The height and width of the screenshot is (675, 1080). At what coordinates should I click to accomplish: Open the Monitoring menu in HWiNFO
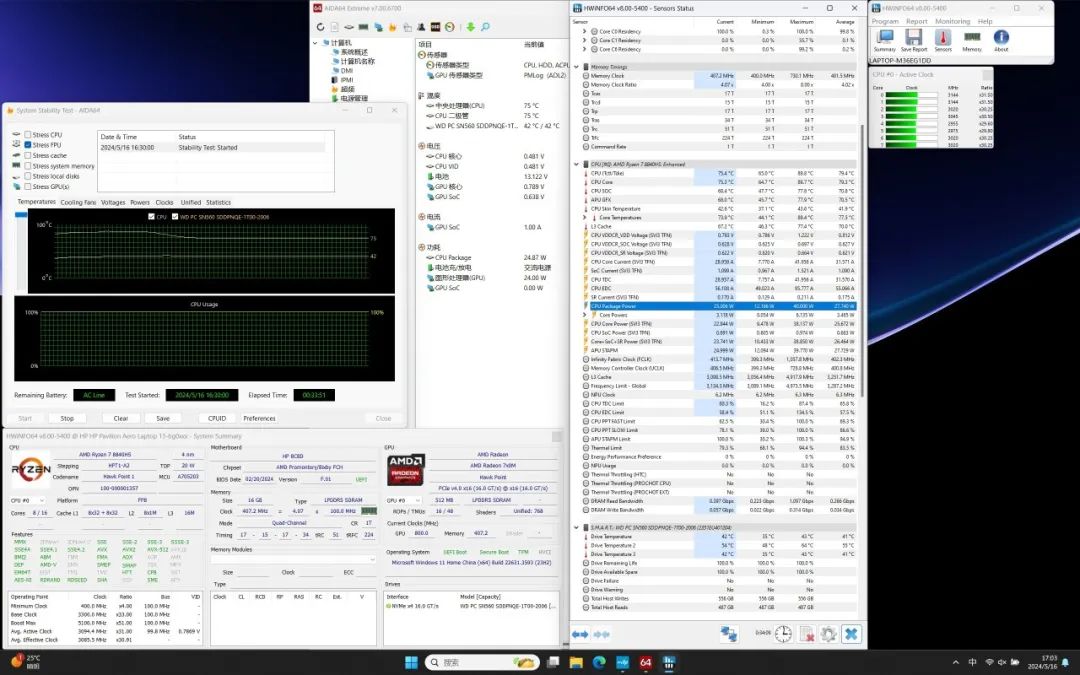pyautogui.click(x=952, y=21)
